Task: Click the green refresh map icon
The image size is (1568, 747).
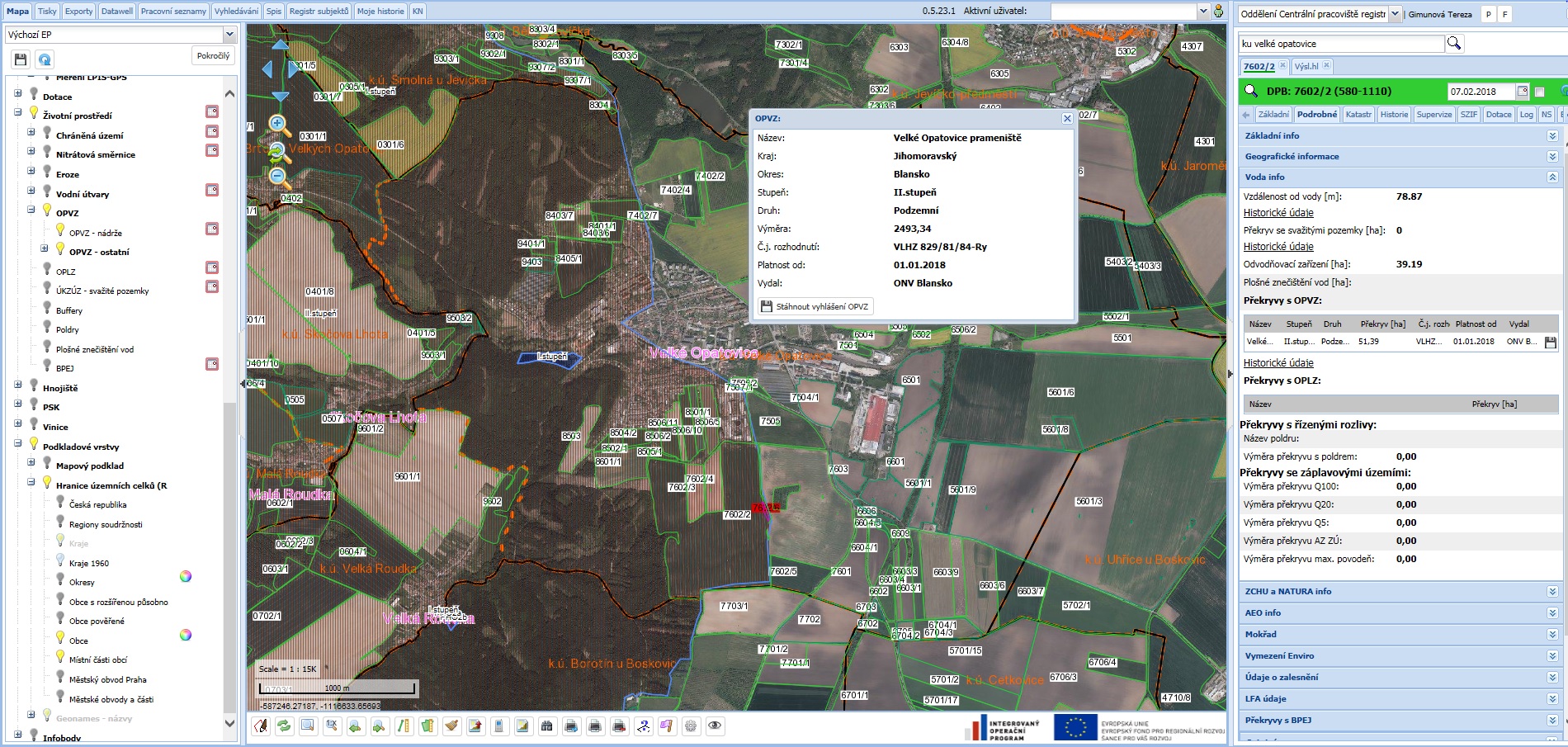Action: point(284,726)
